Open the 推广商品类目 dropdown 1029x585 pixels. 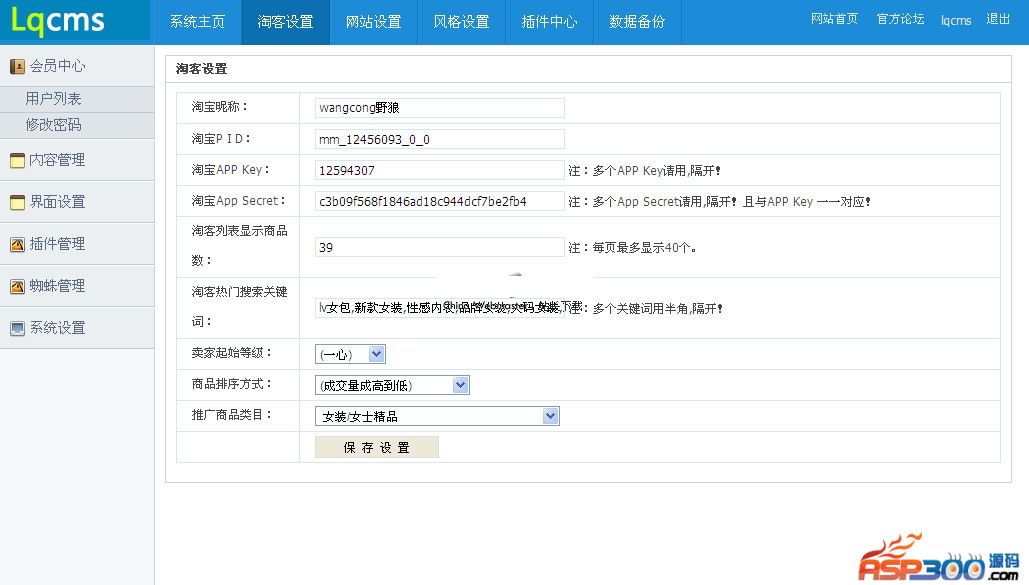click(437, 416)
